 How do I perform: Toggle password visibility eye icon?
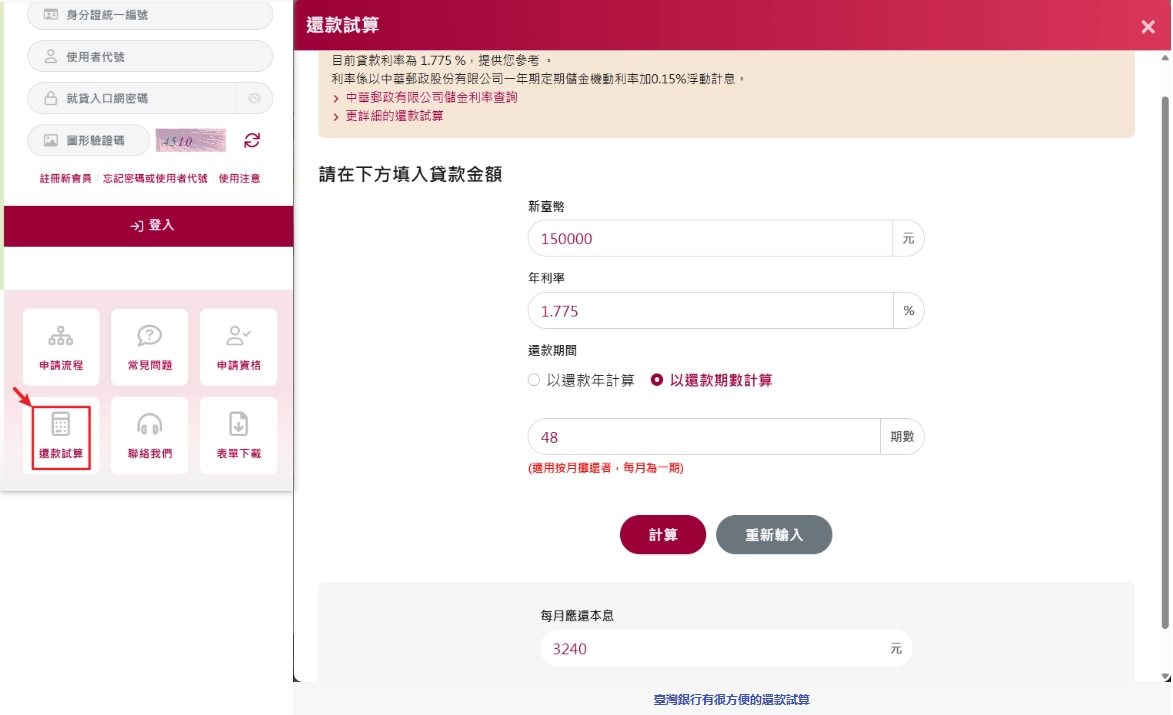pos(254,98)
